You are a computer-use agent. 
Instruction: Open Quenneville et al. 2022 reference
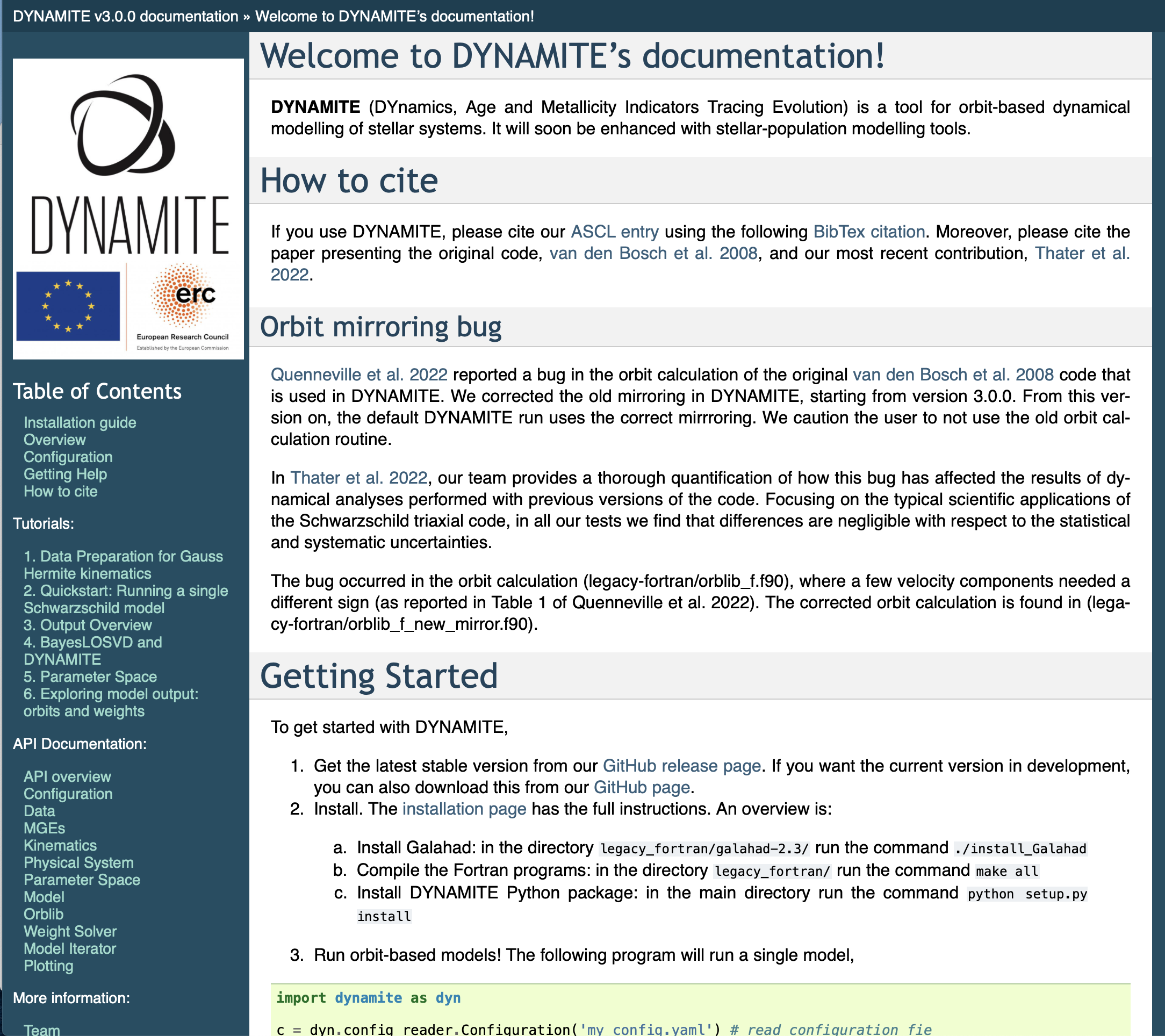358,375
